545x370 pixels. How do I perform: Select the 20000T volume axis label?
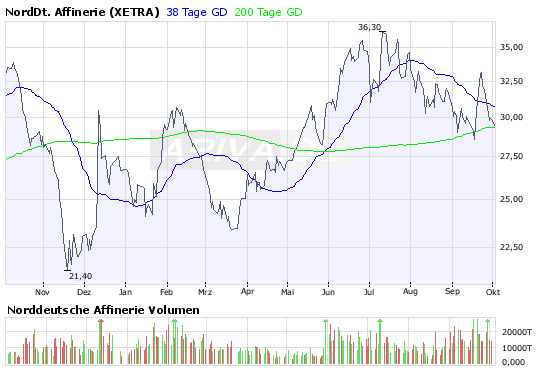pyautogui.click(x=517, y=332)
